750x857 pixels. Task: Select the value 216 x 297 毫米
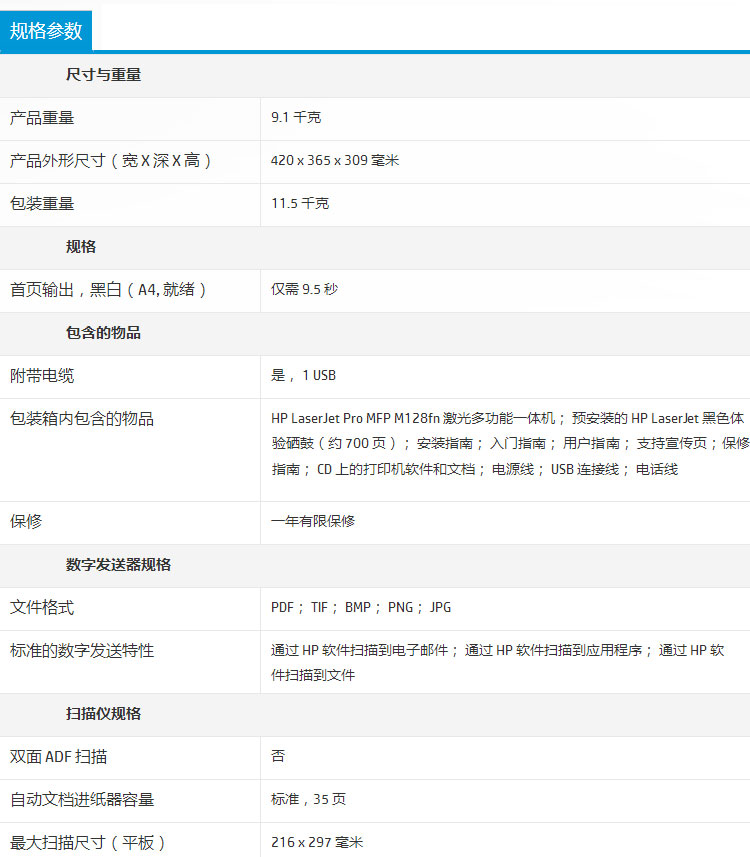pos(317,842)
